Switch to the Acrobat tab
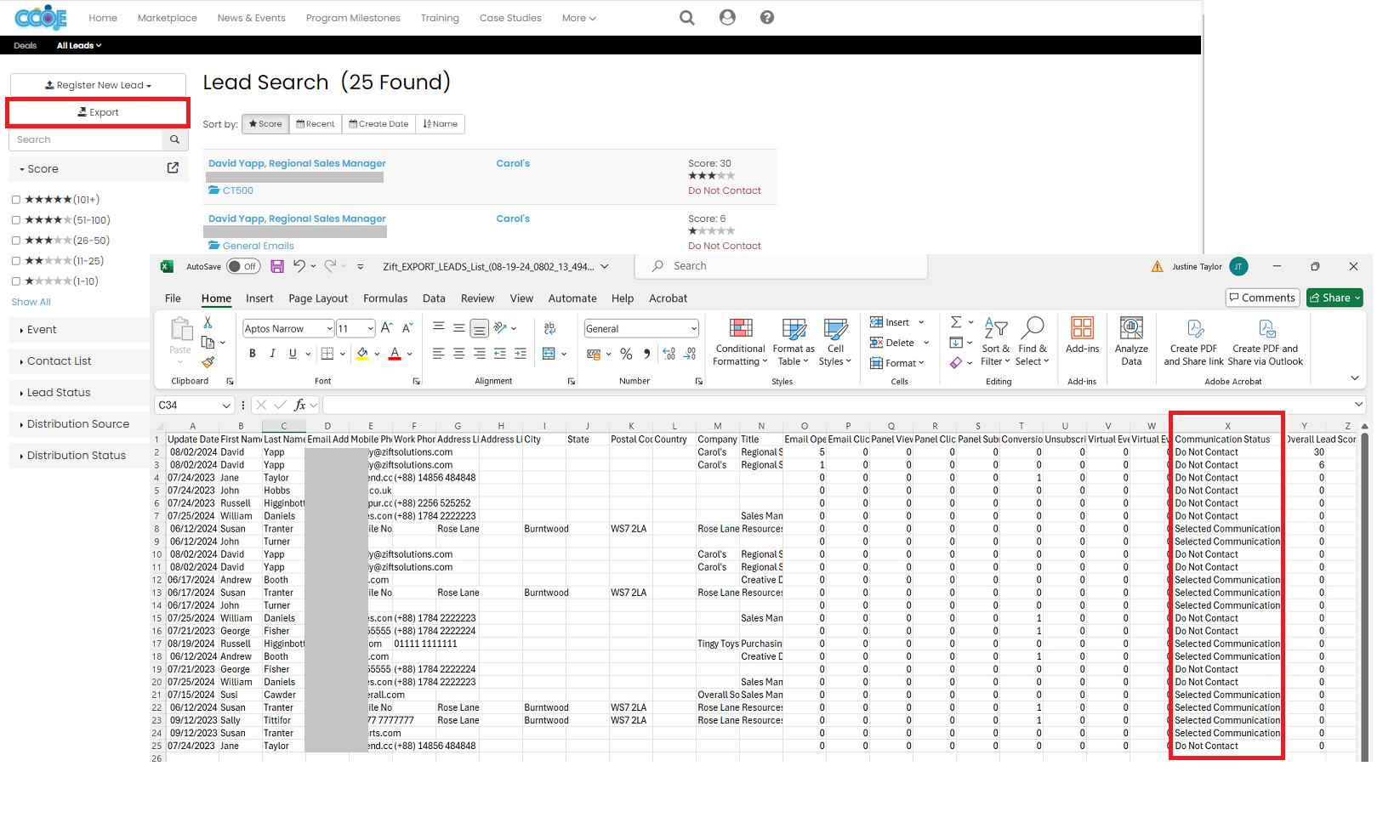This screenshot has width=1400, height=840. tap(668, 298)
